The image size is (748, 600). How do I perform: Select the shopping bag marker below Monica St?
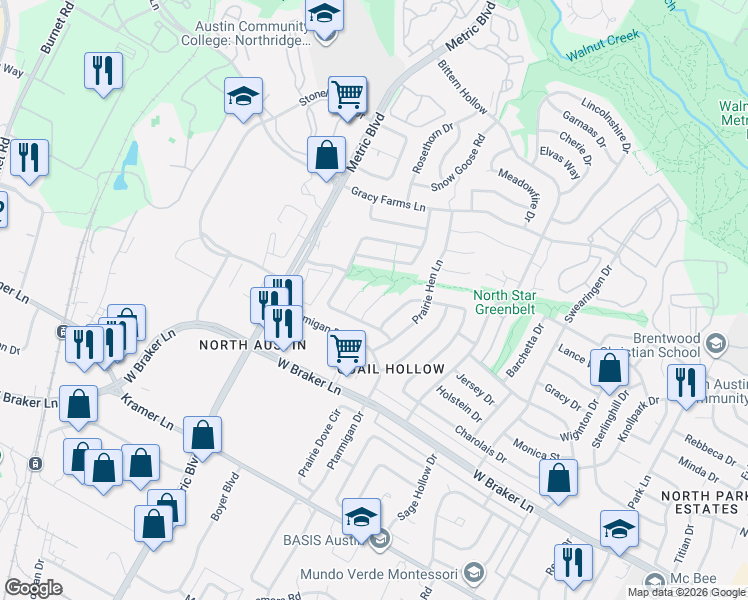coord(558,482)
